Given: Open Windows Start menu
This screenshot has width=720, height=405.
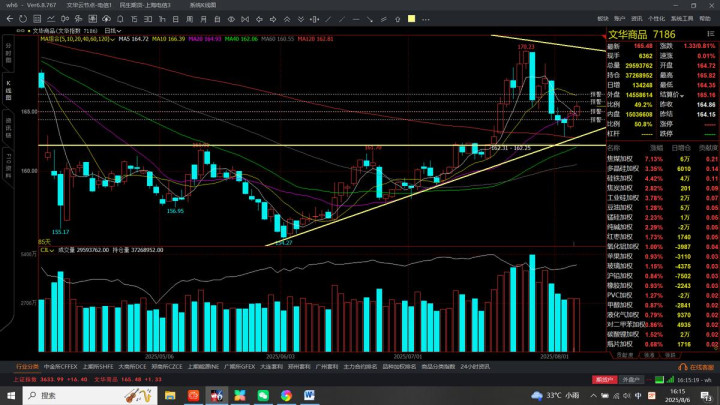Looking at the screenshot, I should point(11,395).
